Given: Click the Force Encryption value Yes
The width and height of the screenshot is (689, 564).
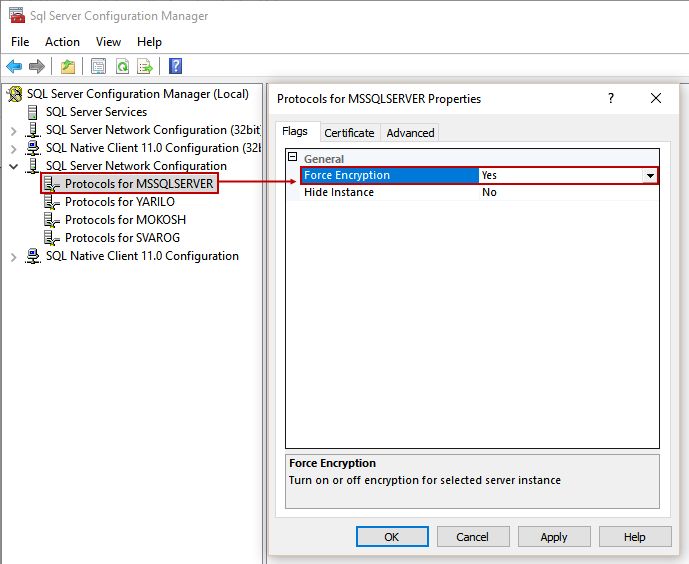Looking at the screenshot, I should point(489,175).
